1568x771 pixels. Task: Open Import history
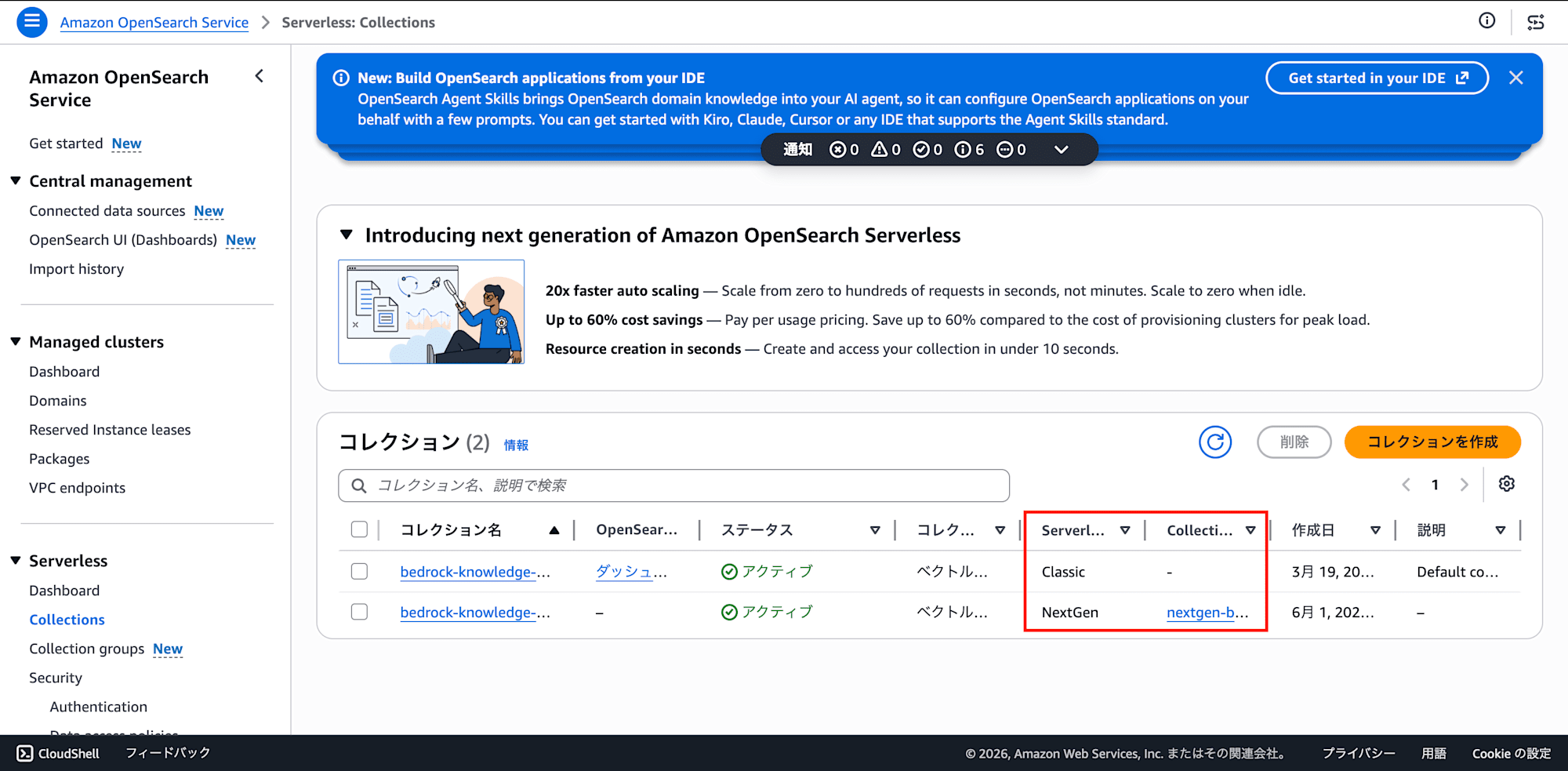tap(76, 269)
